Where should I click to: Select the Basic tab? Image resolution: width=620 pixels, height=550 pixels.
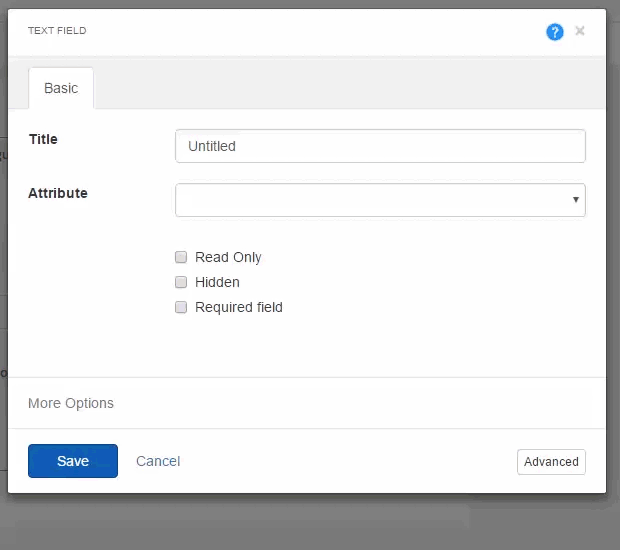pyautogui.click(x=61, y=88)
